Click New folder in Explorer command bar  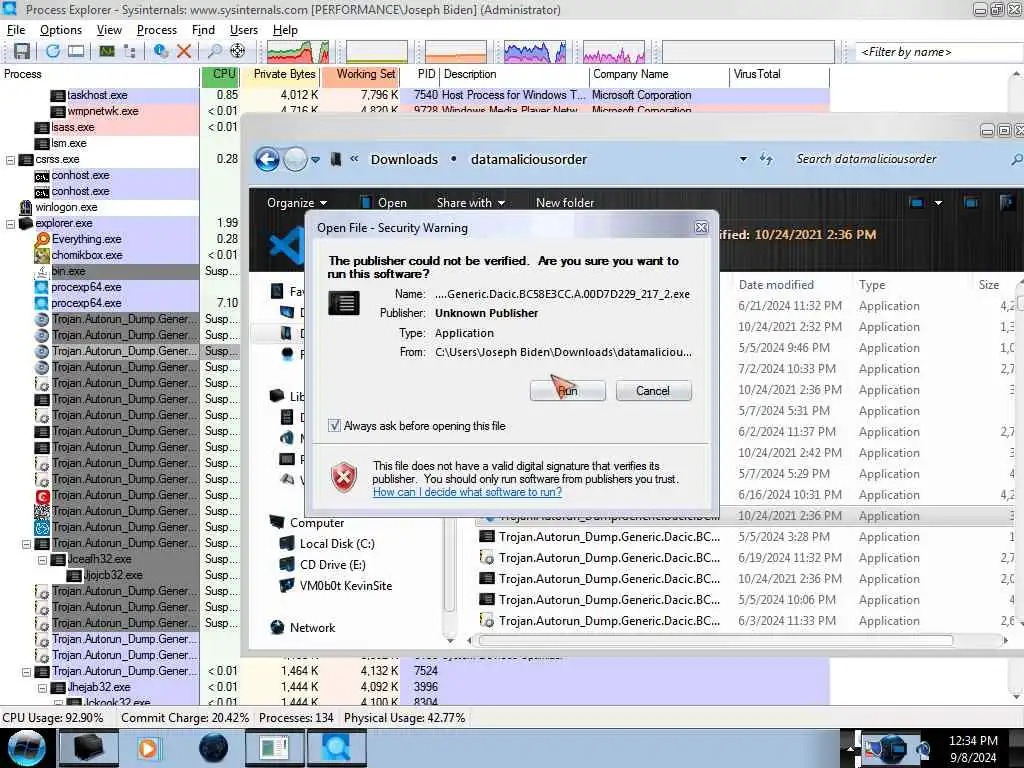click(565, 203)
